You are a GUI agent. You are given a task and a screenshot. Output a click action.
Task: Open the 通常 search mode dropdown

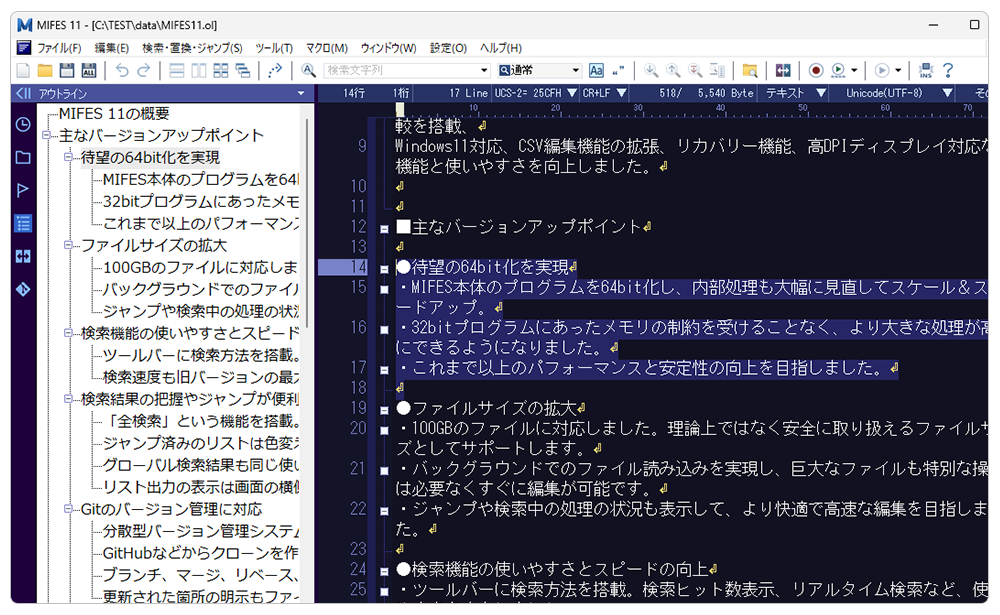540,70
